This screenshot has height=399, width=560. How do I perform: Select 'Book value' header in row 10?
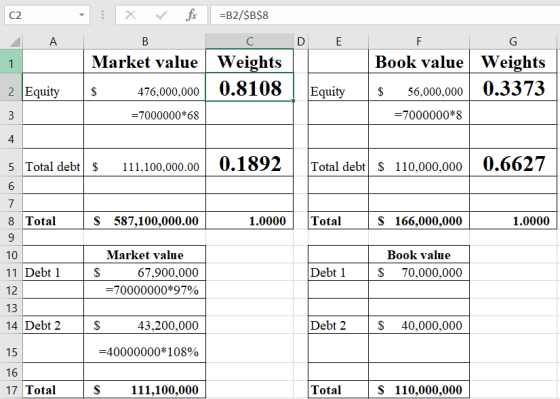419,255
